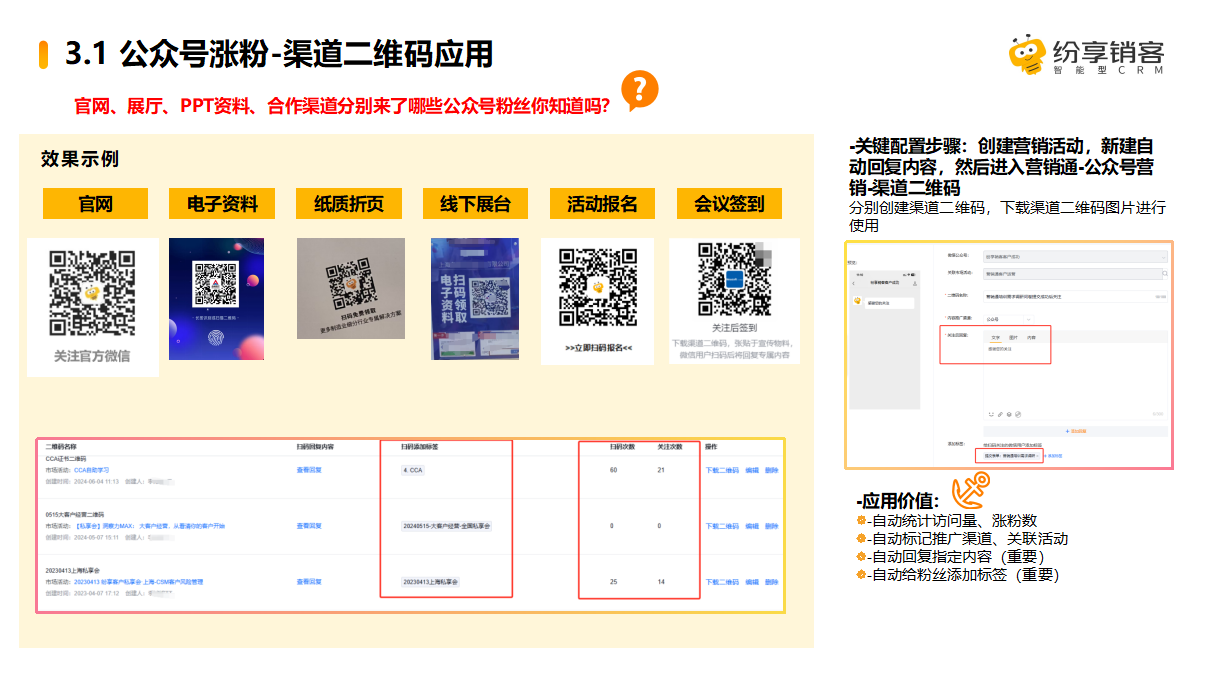
Task: Select the 图片 reply tab
Action: pyautogui.click(x=1013, y=338)
